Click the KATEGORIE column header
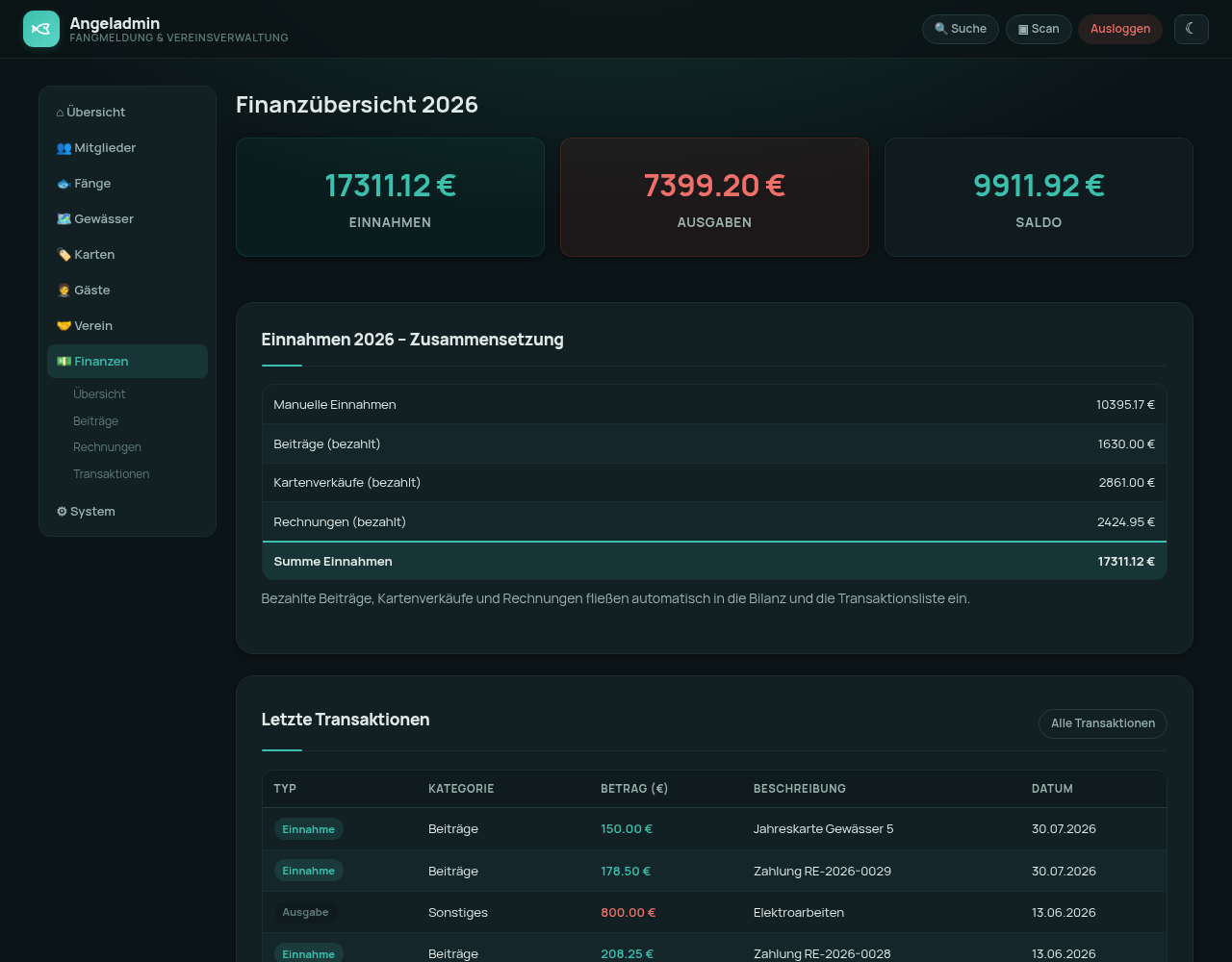This screenshot has width=1232, height=962. [461, 789]
